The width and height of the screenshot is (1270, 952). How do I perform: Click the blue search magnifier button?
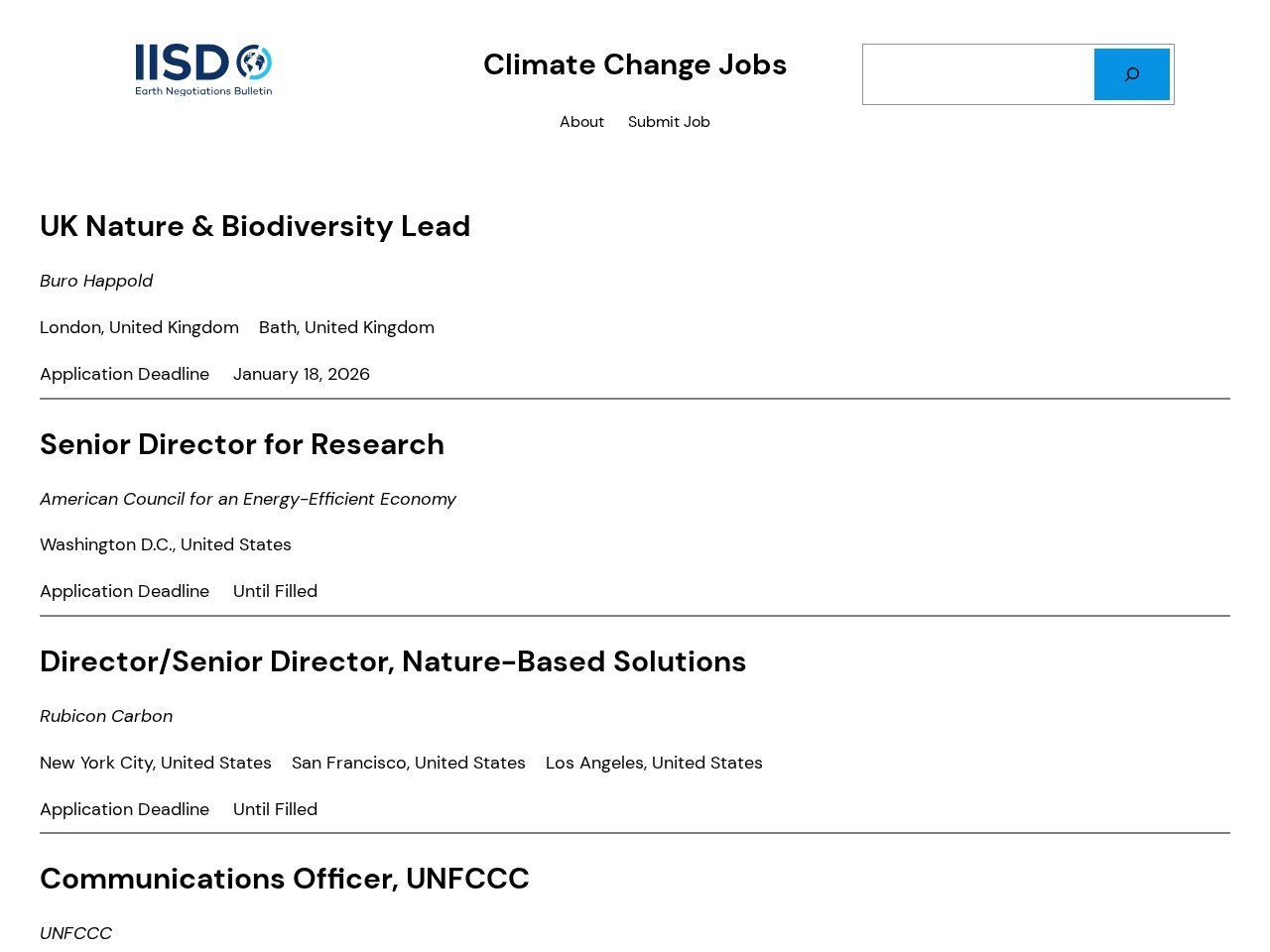tap(1131, 74)
